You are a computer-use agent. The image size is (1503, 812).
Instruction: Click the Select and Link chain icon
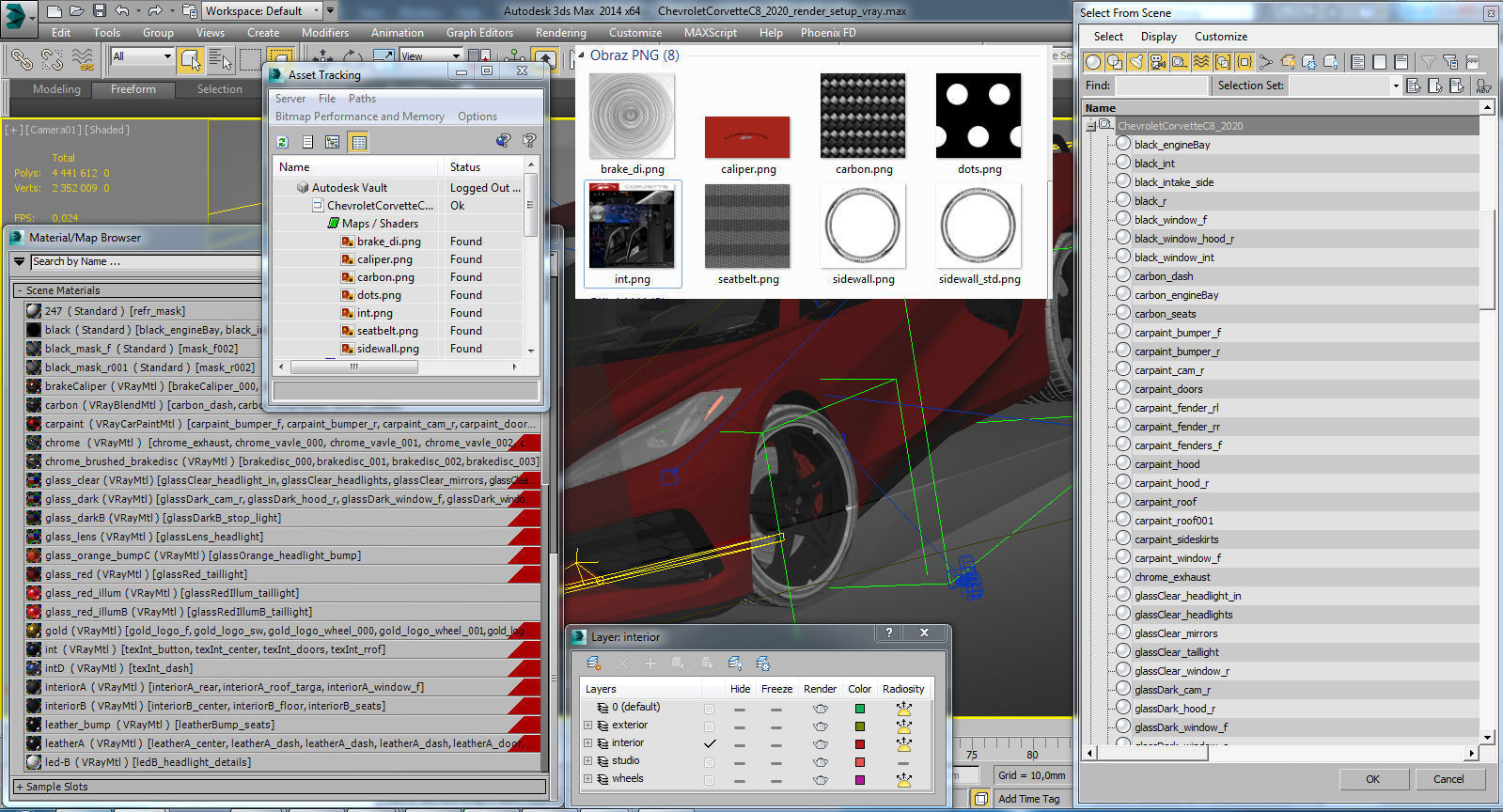[x=21, y=59]
